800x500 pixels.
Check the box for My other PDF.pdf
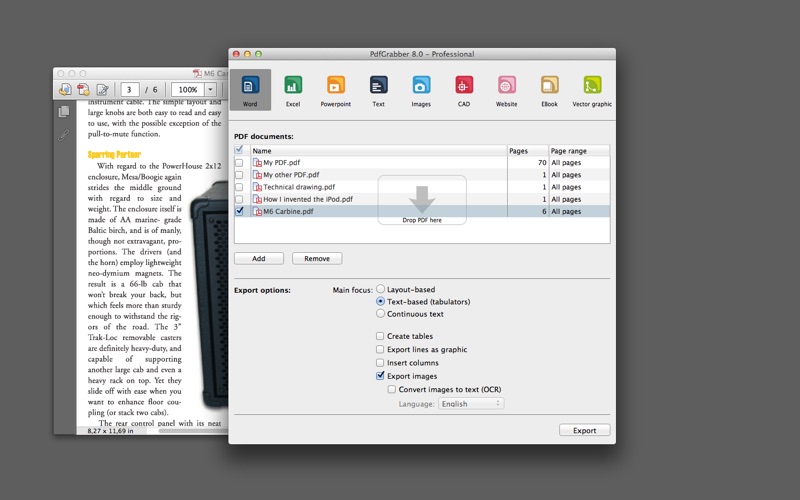[x=239, y=175]
